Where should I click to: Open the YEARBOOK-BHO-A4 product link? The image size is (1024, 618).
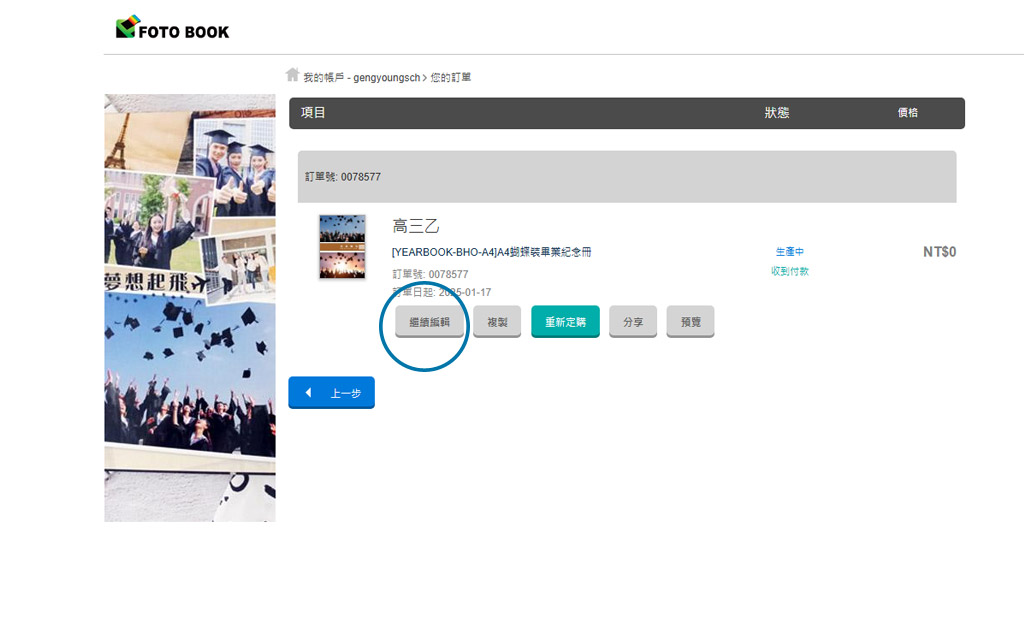pyautogui.click(x=492, y=252)
